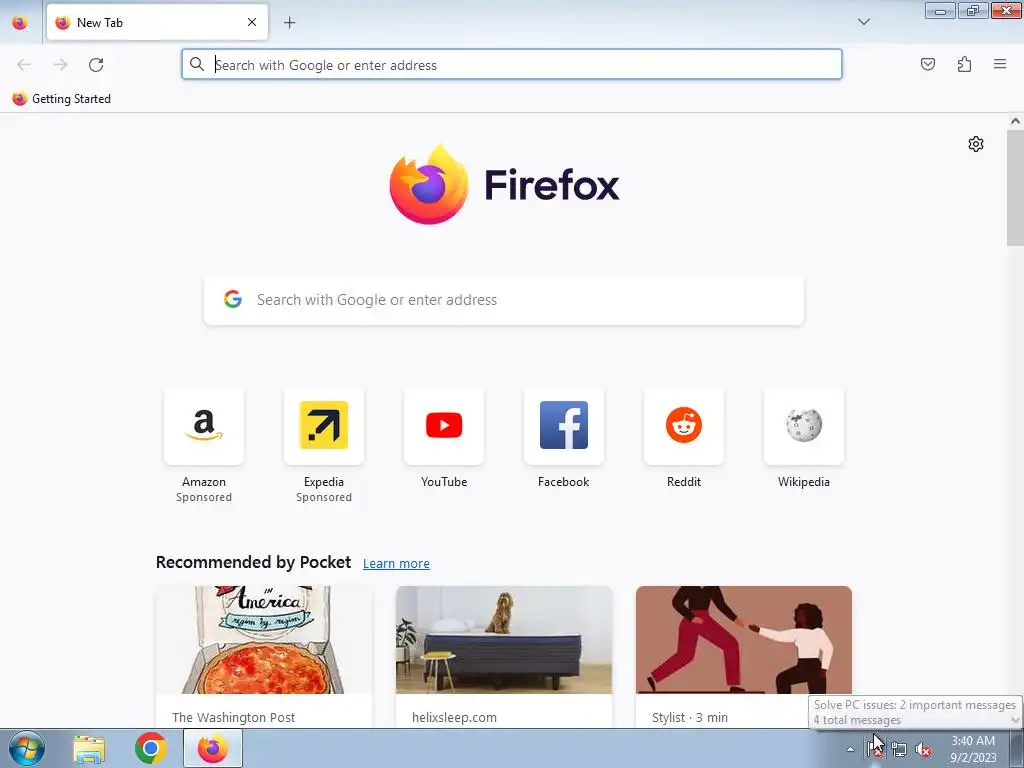Open a new tab with the plus button

click(x=289, y=22)
